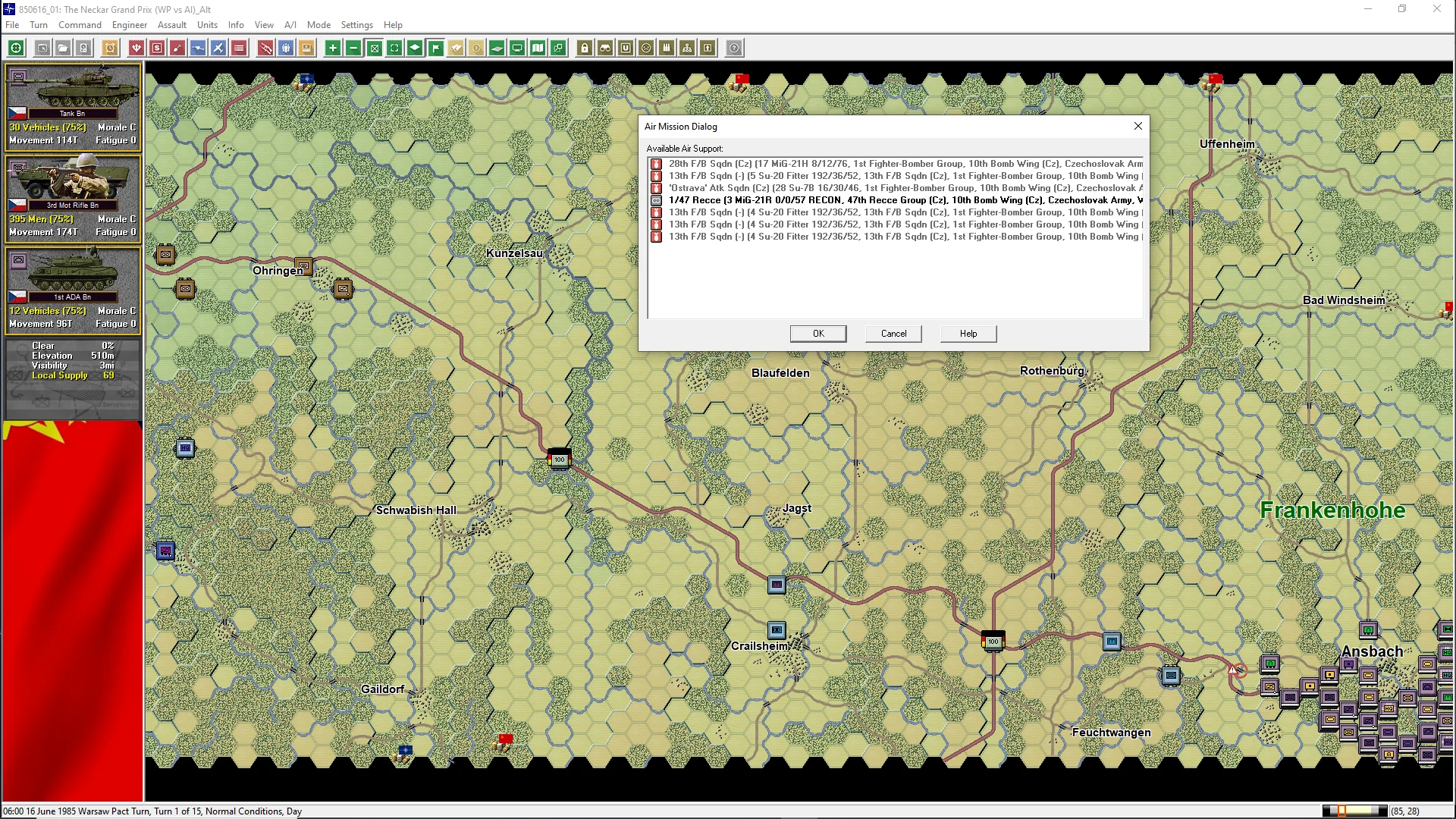
Task: Open the A/I menu
Action: (x=290, y=25)
